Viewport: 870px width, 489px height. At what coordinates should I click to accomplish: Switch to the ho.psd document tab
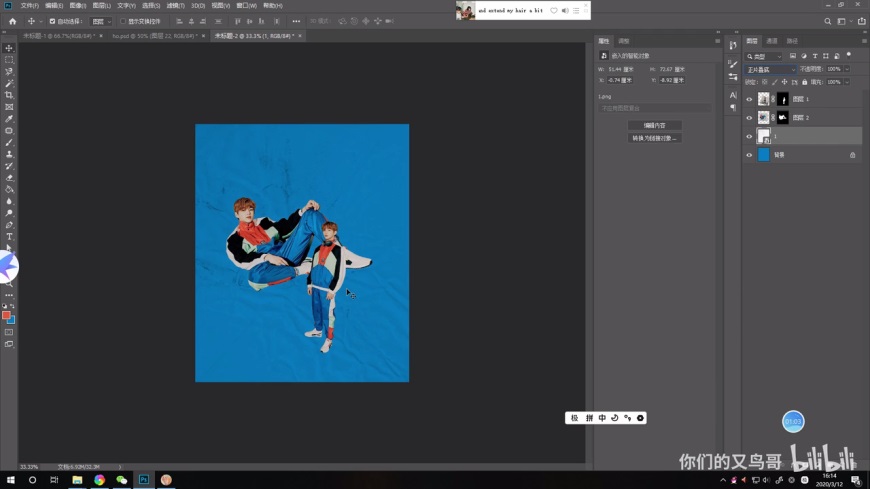coord(154,36)
